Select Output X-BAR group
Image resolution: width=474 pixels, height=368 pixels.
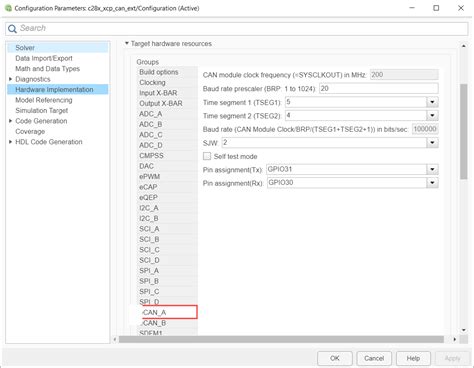(x=167, y=103)
